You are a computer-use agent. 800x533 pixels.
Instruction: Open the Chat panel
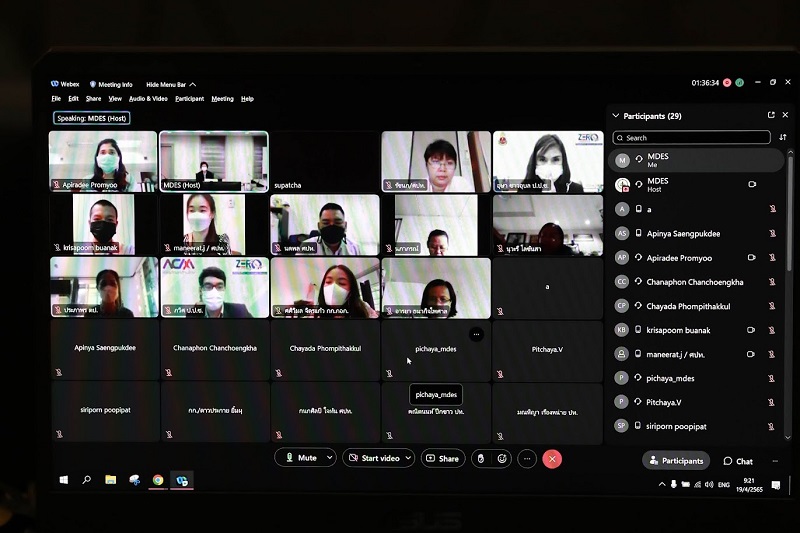[x=738, y=461]
